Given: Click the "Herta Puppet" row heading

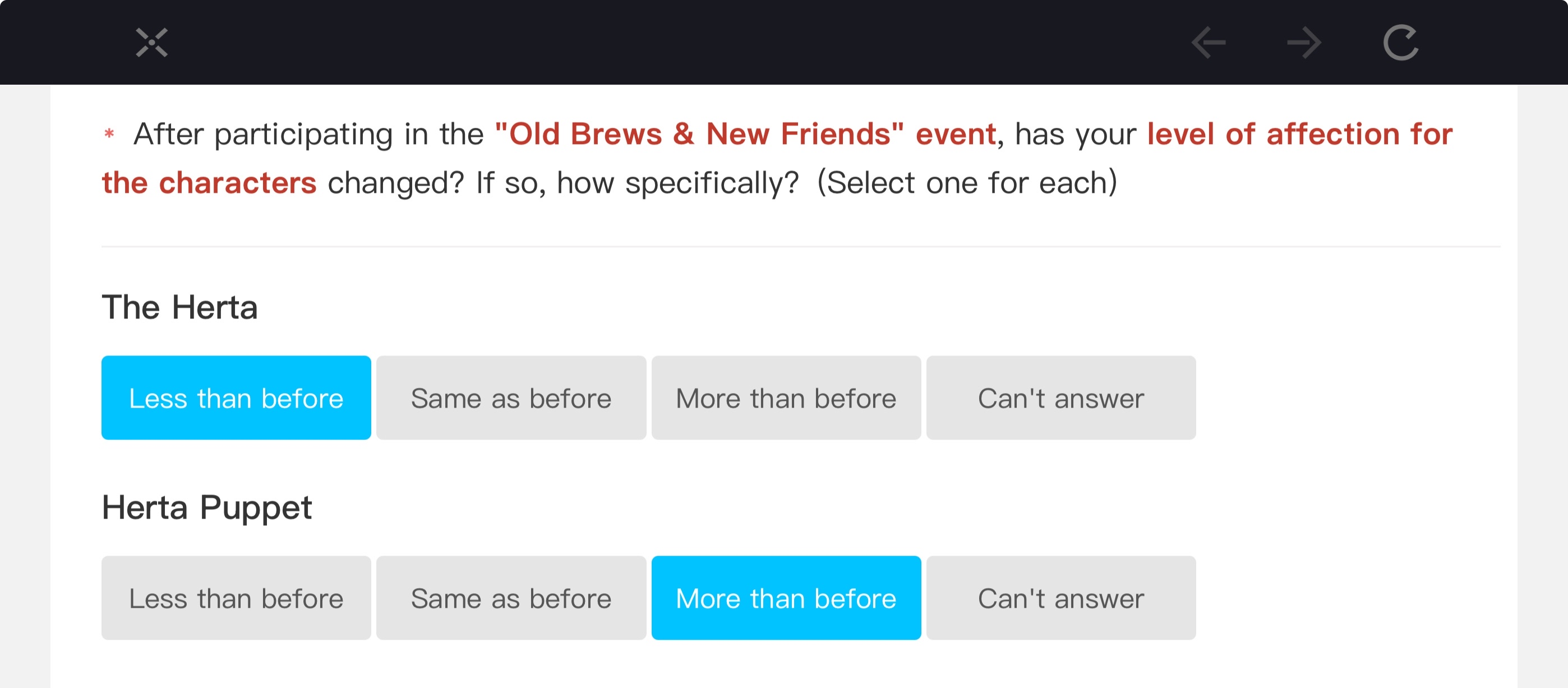Looking at the screenshot, I should [207, 508].
